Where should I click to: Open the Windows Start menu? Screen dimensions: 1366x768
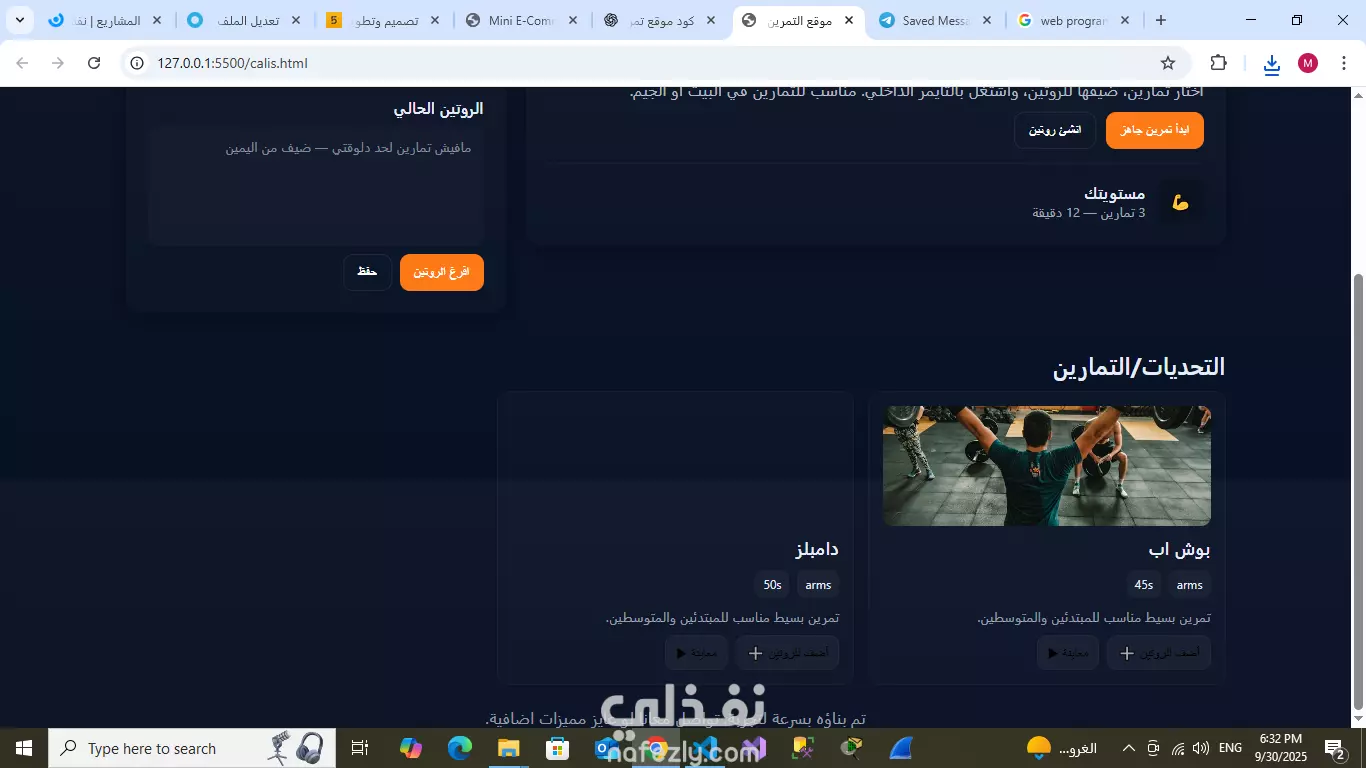[23, 748]
